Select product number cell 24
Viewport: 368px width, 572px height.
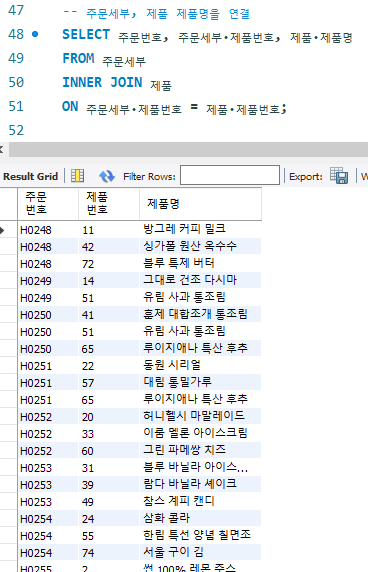pyautogui.click(x=109, y=519)
